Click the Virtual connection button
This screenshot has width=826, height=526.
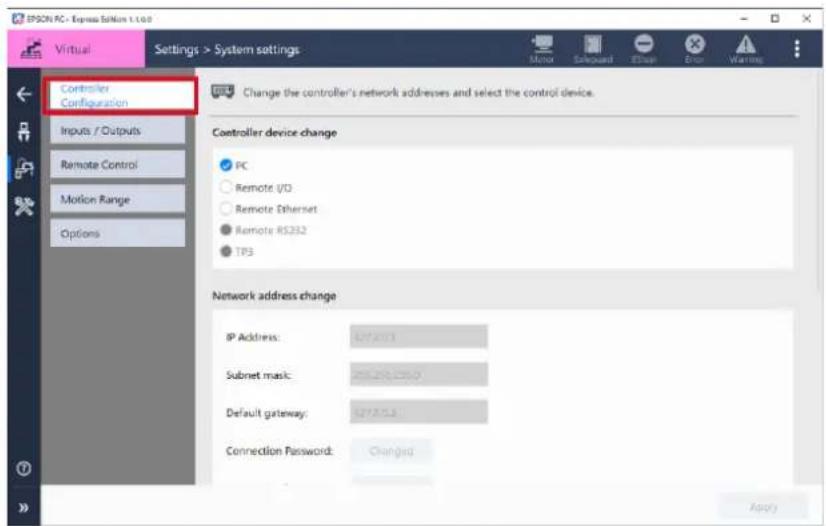click(76, 49)
